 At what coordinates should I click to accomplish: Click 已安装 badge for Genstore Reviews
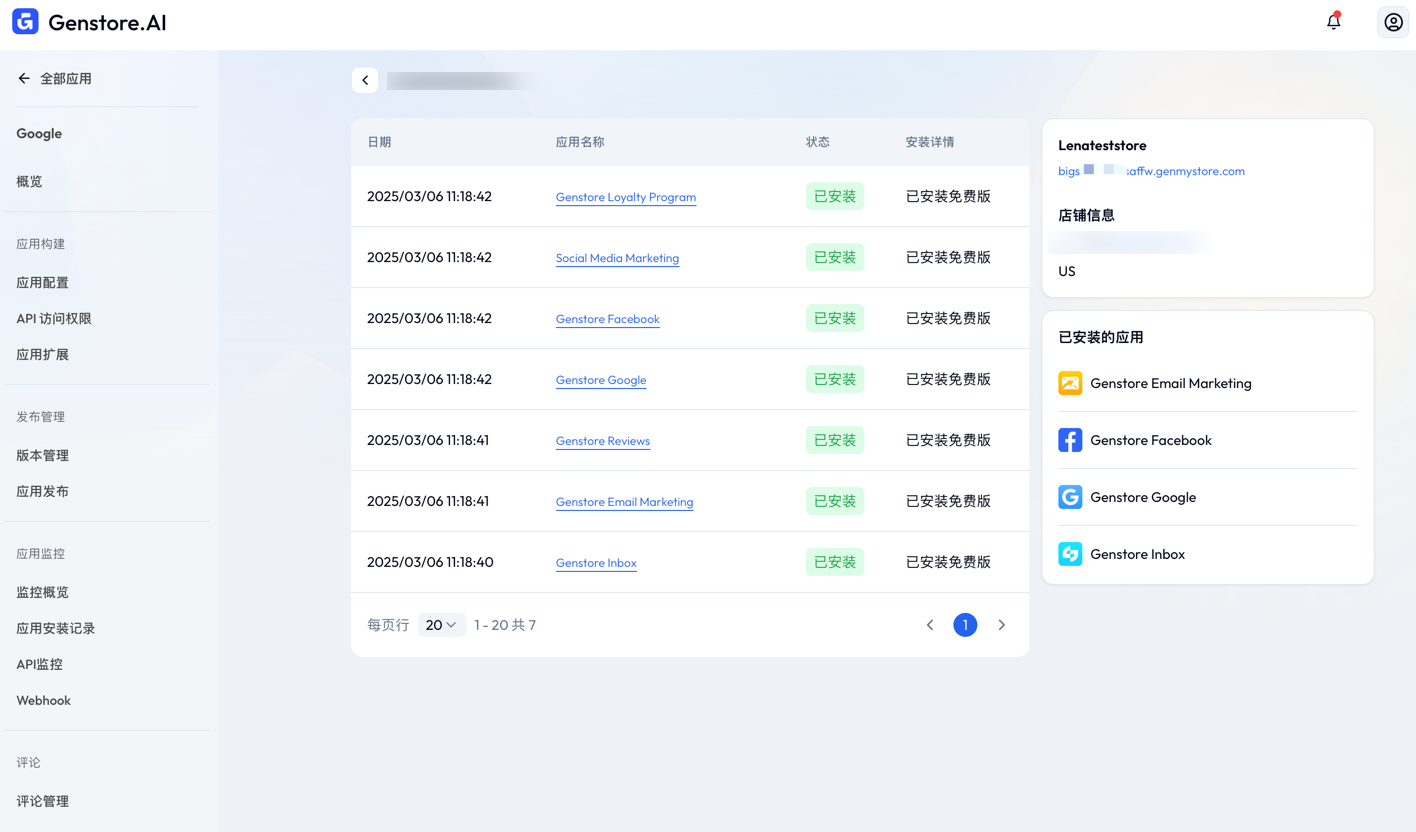(835, 440)
